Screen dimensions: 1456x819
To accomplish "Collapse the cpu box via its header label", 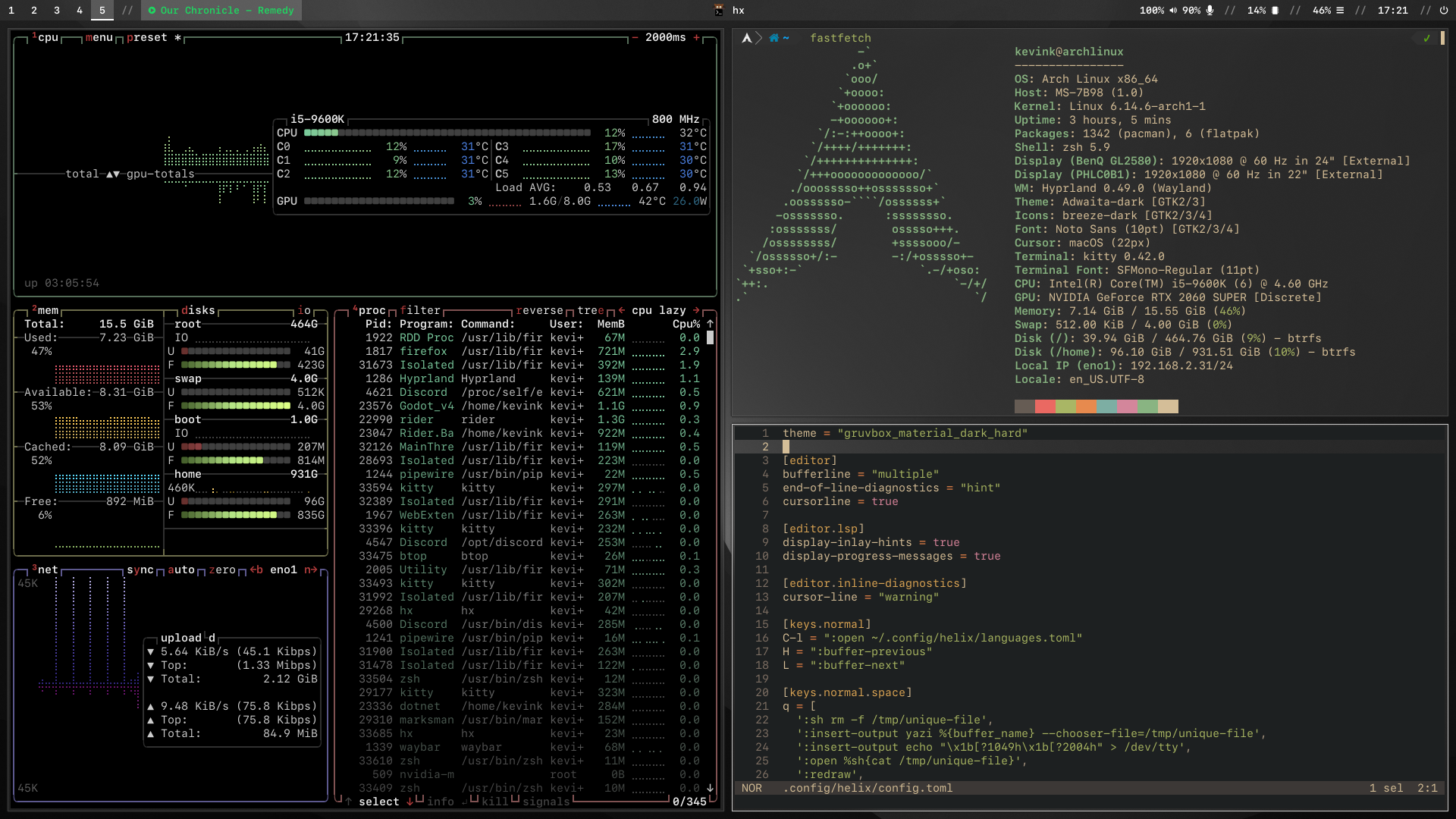I will (x=46, y=37).
